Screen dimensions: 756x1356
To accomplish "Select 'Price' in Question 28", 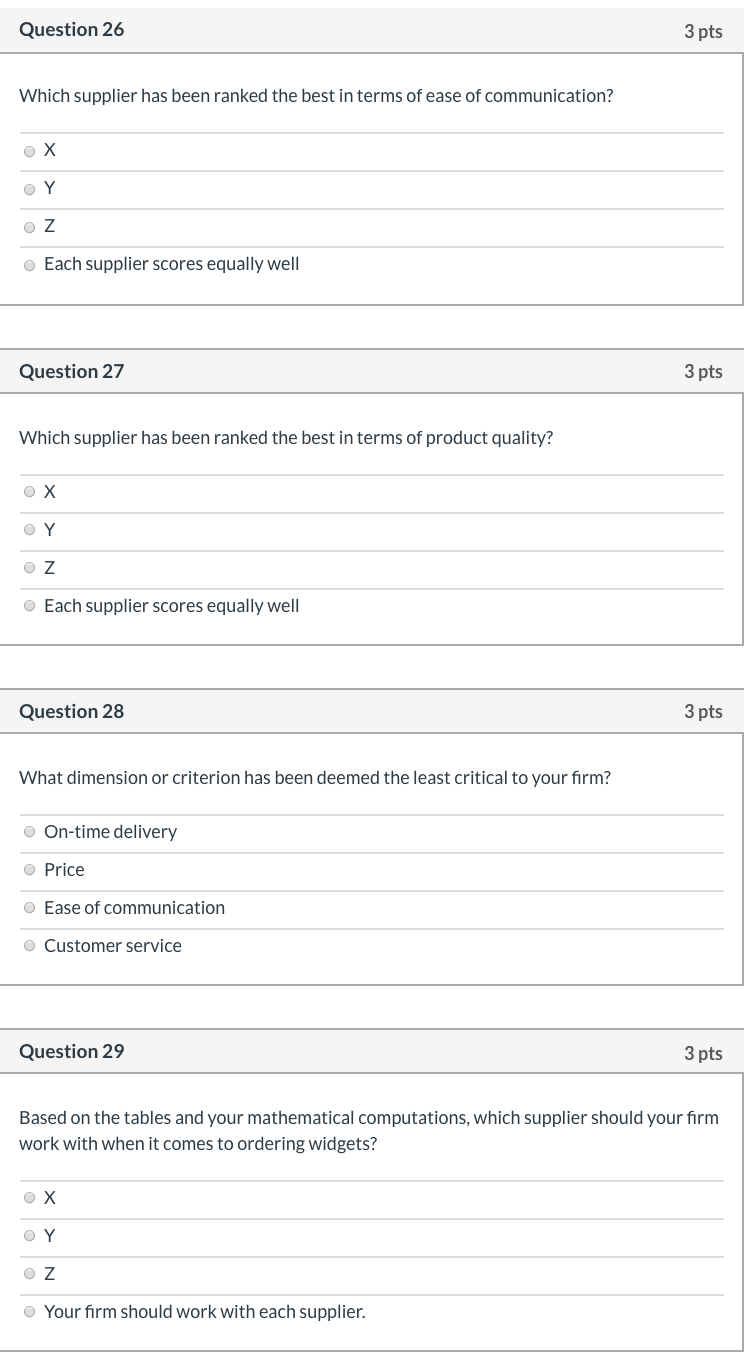I will [29, 869].
